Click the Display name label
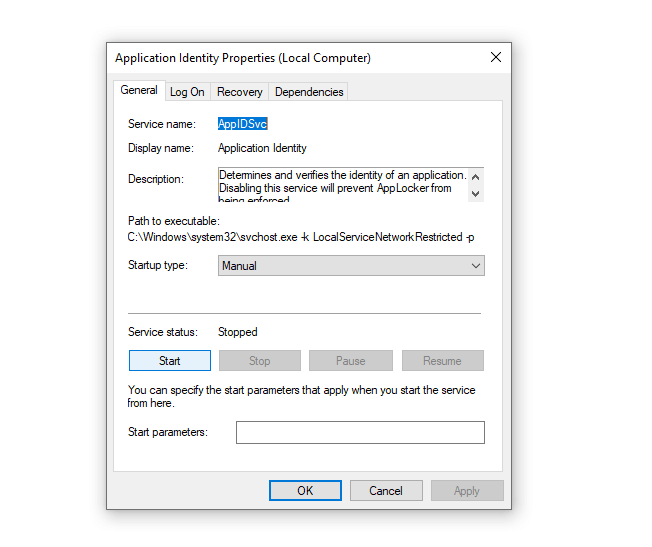Viewport: 652px width, 547px height. click(x=161, y=148)
